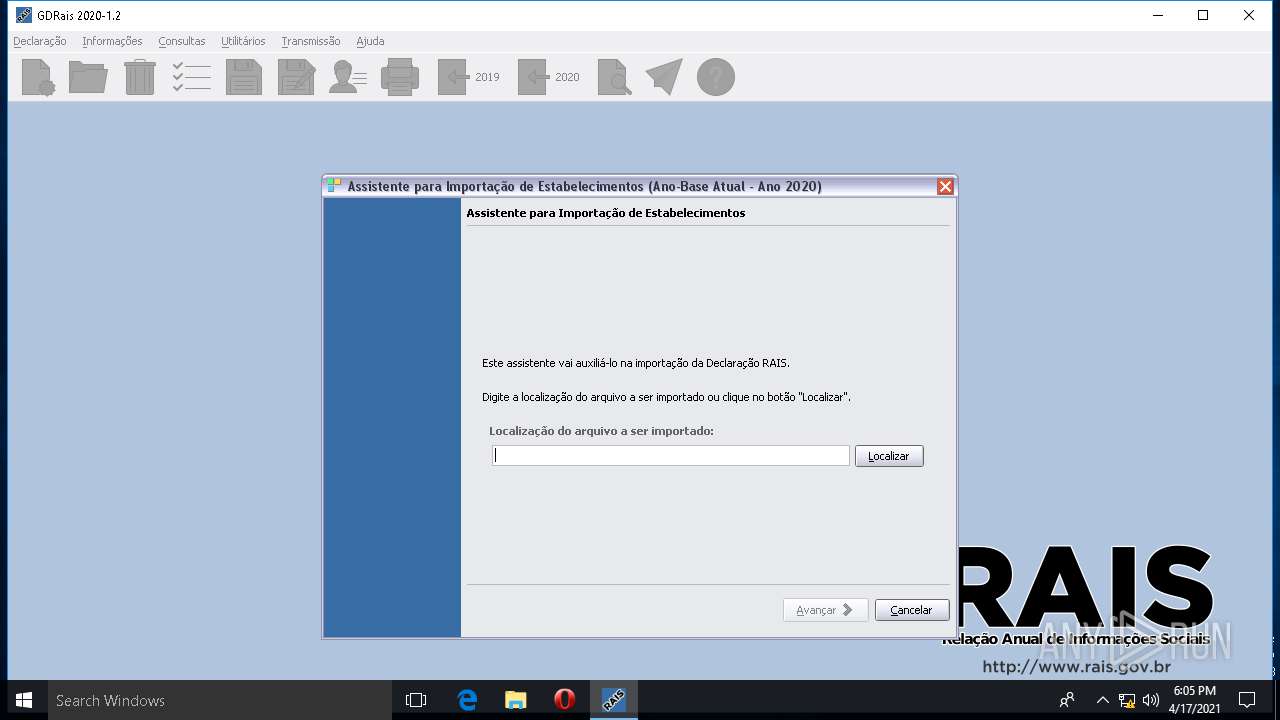Click the volume speaker tray icon

[1151, 700]
